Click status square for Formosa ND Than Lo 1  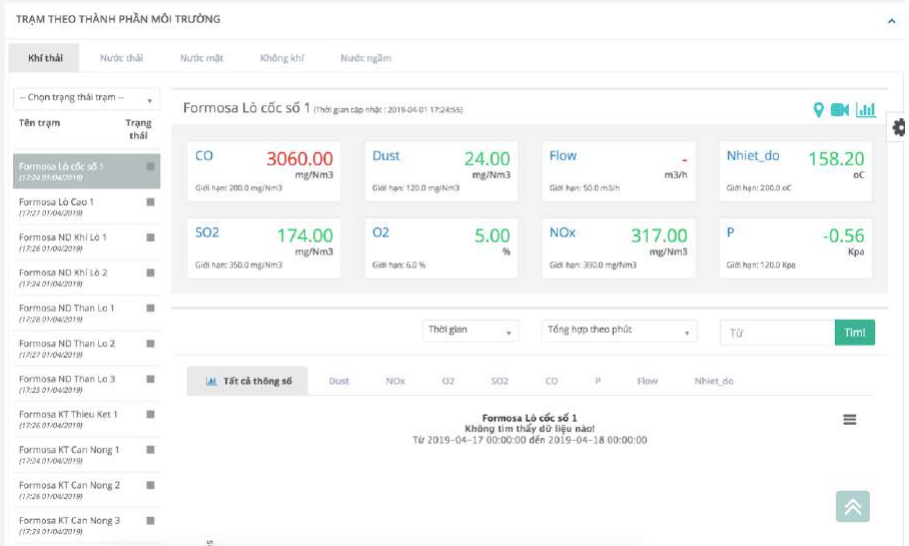tap(150, 308)
